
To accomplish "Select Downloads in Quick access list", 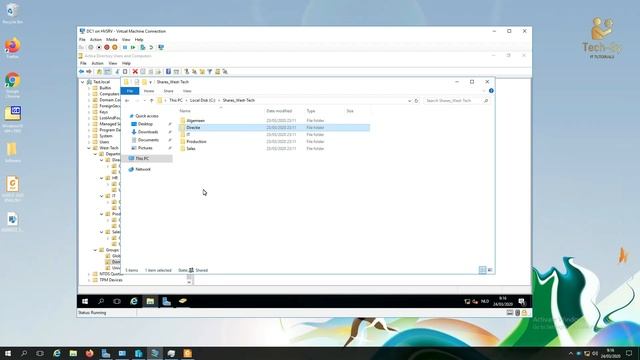I will tap(147, 132).
